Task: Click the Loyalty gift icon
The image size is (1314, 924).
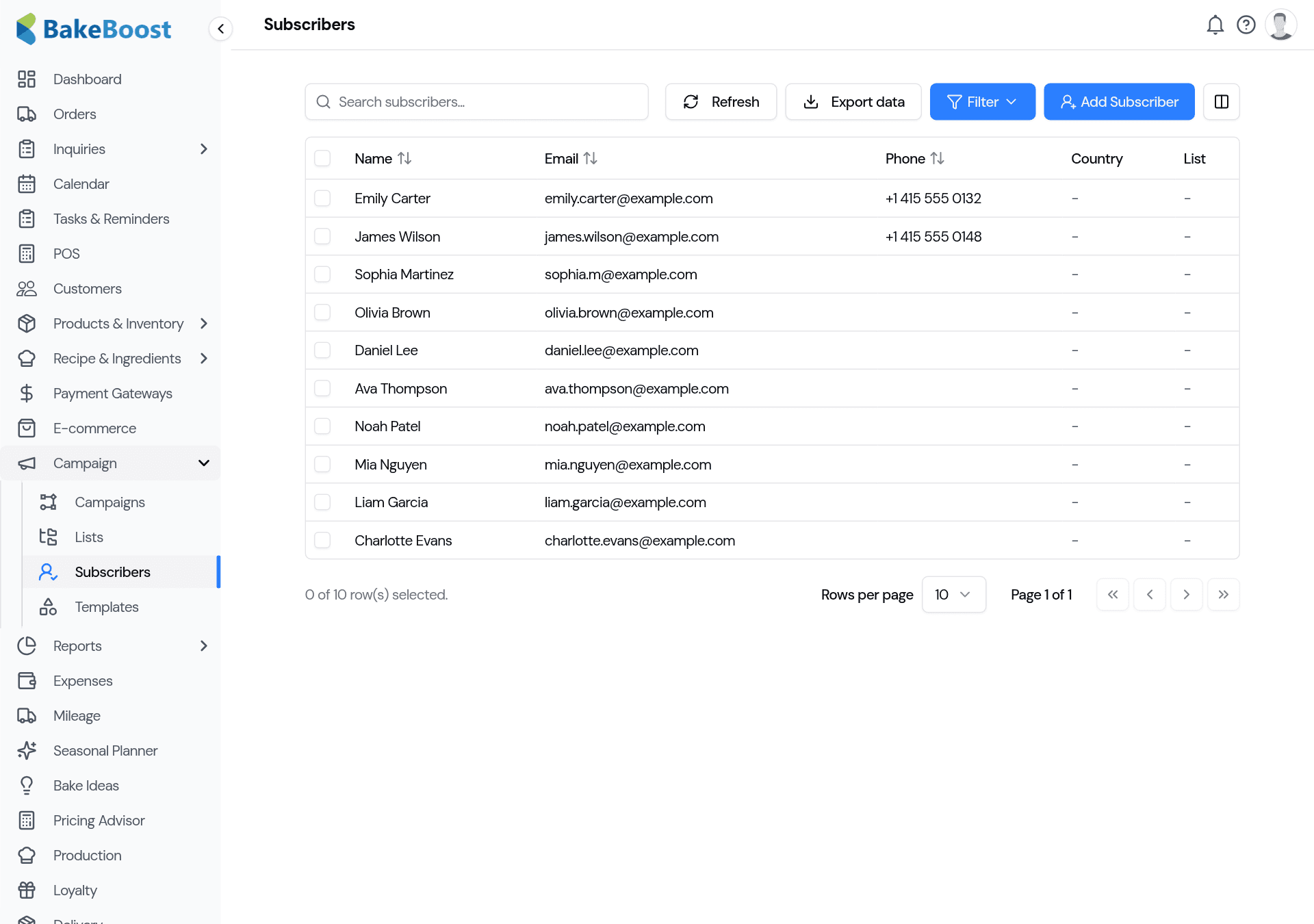Action: [x=27, y=890]
